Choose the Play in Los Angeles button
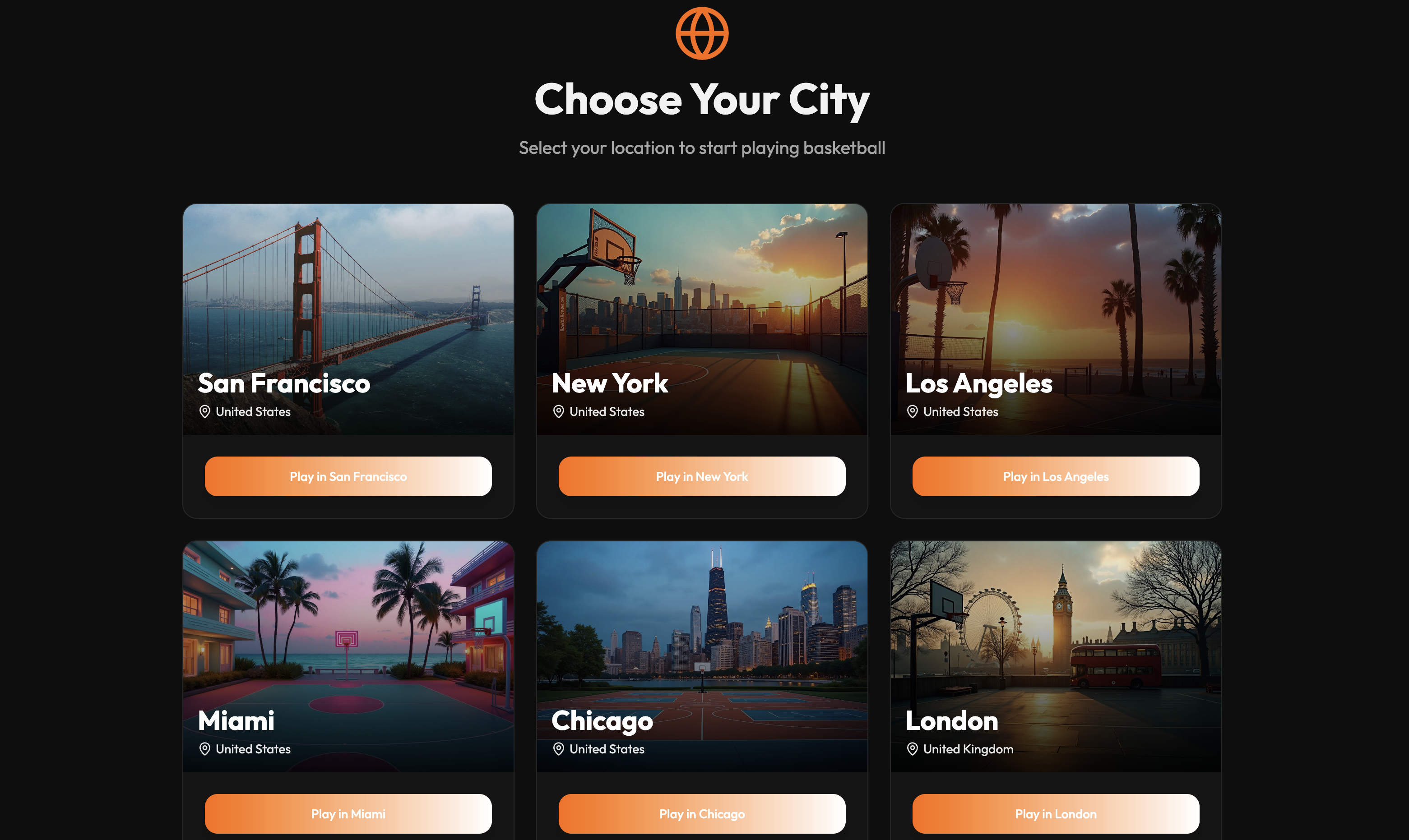 point(1056,476)
